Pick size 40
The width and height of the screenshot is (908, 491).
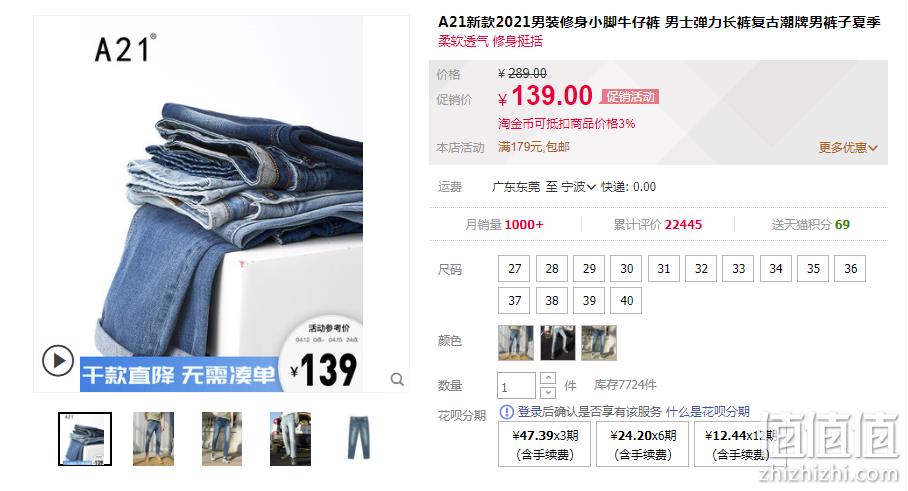point(627,301)
